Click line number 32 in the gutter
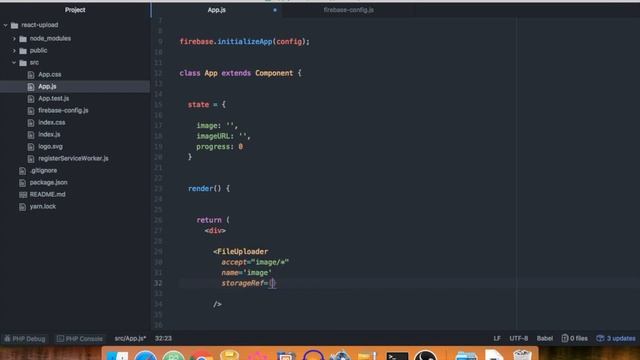640x360 pixels. click(x=158, y=283)
